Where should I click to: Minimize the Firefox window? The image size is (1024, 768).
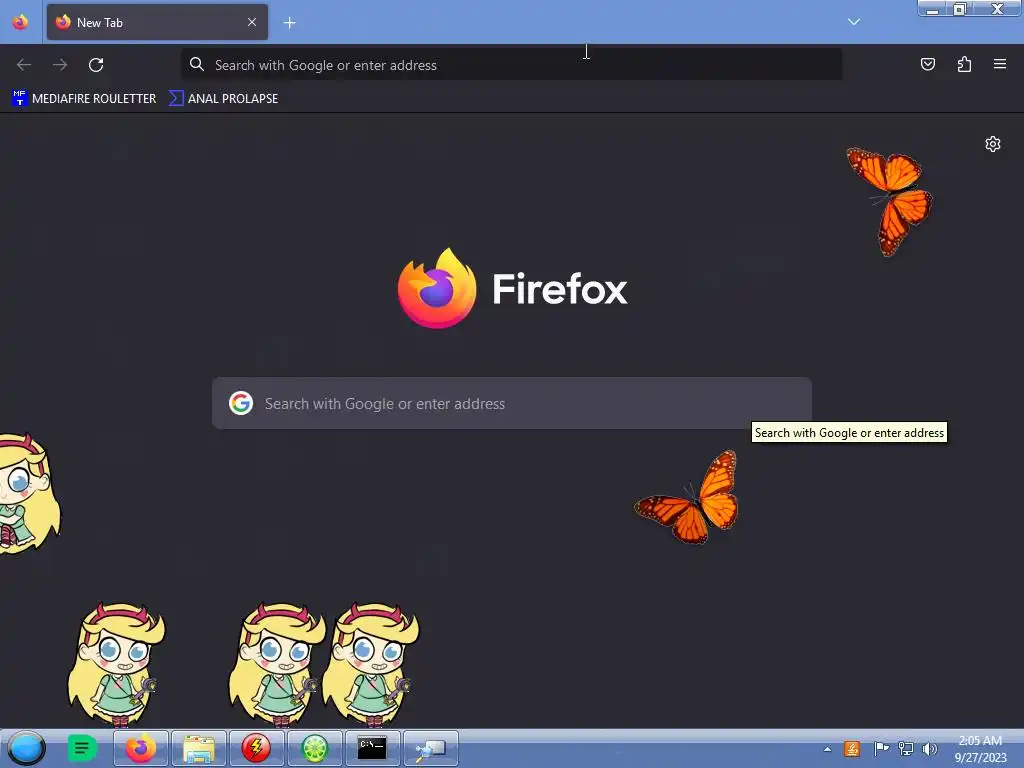coord(933,9)
